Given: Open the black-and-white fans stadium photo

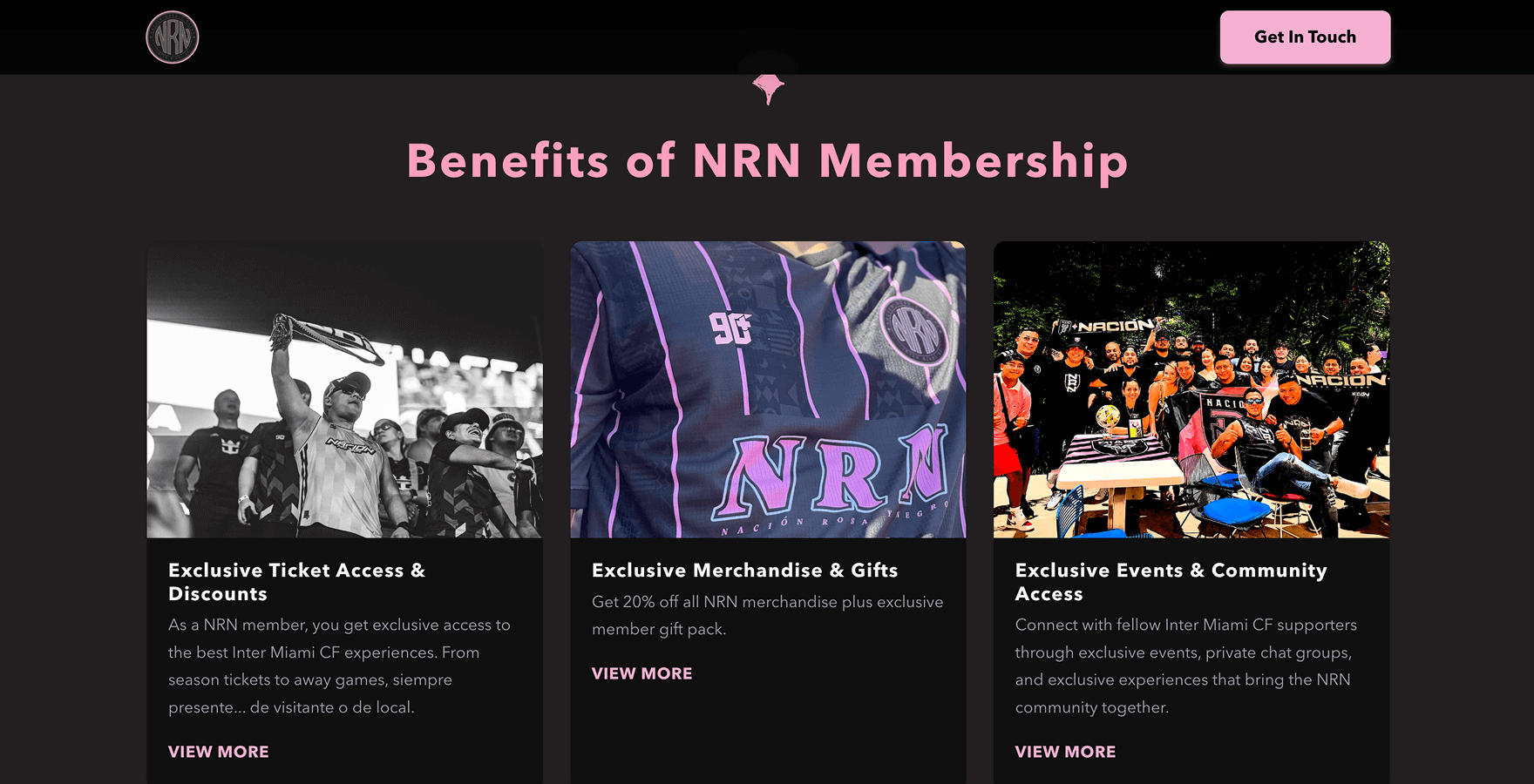Looking at the screenshot, I should point(344,389).
